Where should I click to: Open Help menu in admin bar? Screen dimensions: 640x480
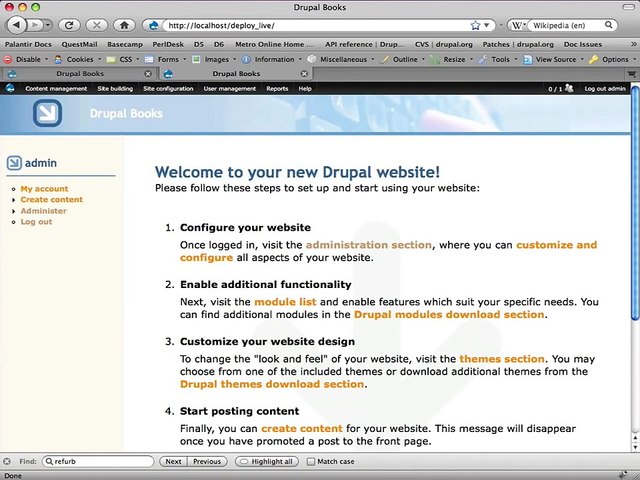(305, 89)
